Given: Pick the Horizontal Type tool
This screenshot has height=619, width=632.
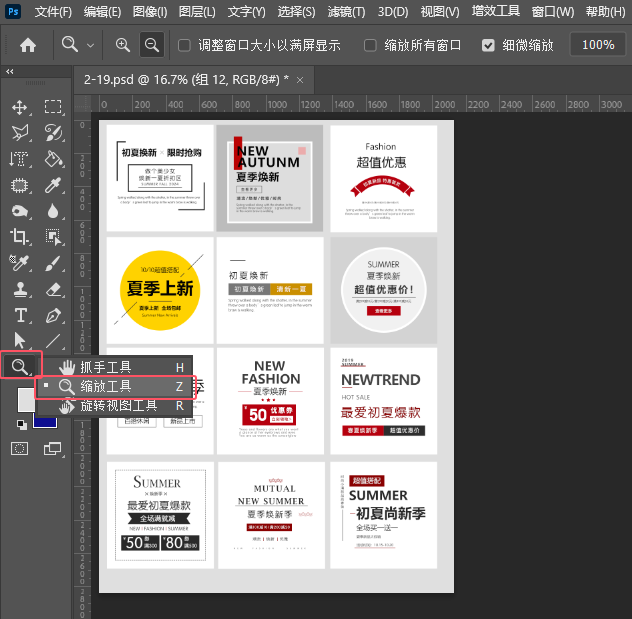Looking at the screenshot, I should (x=19, y=315).
